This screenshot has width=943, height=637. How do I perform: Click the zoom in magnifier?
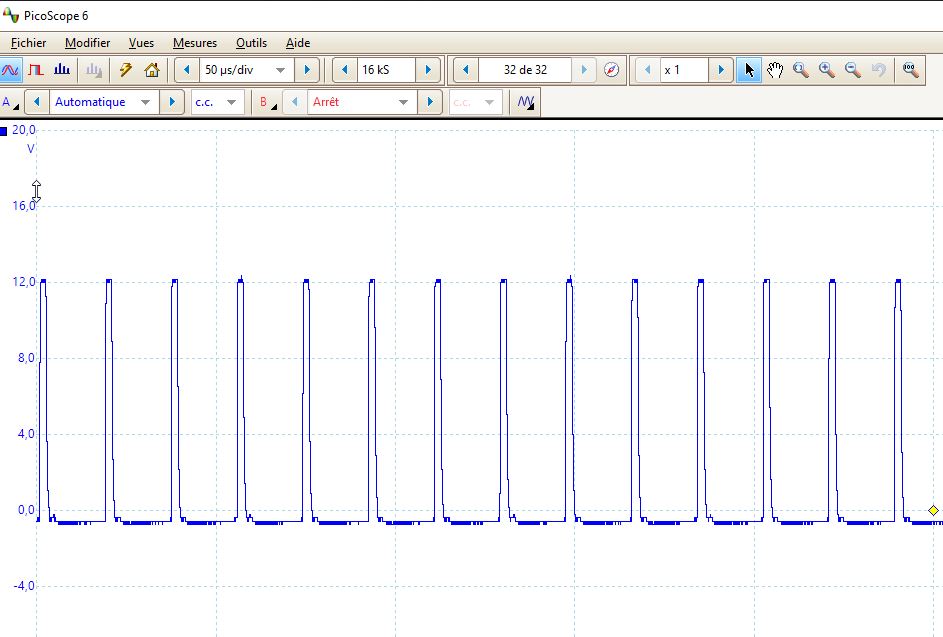pyautogui.click(x=826, y=70)
